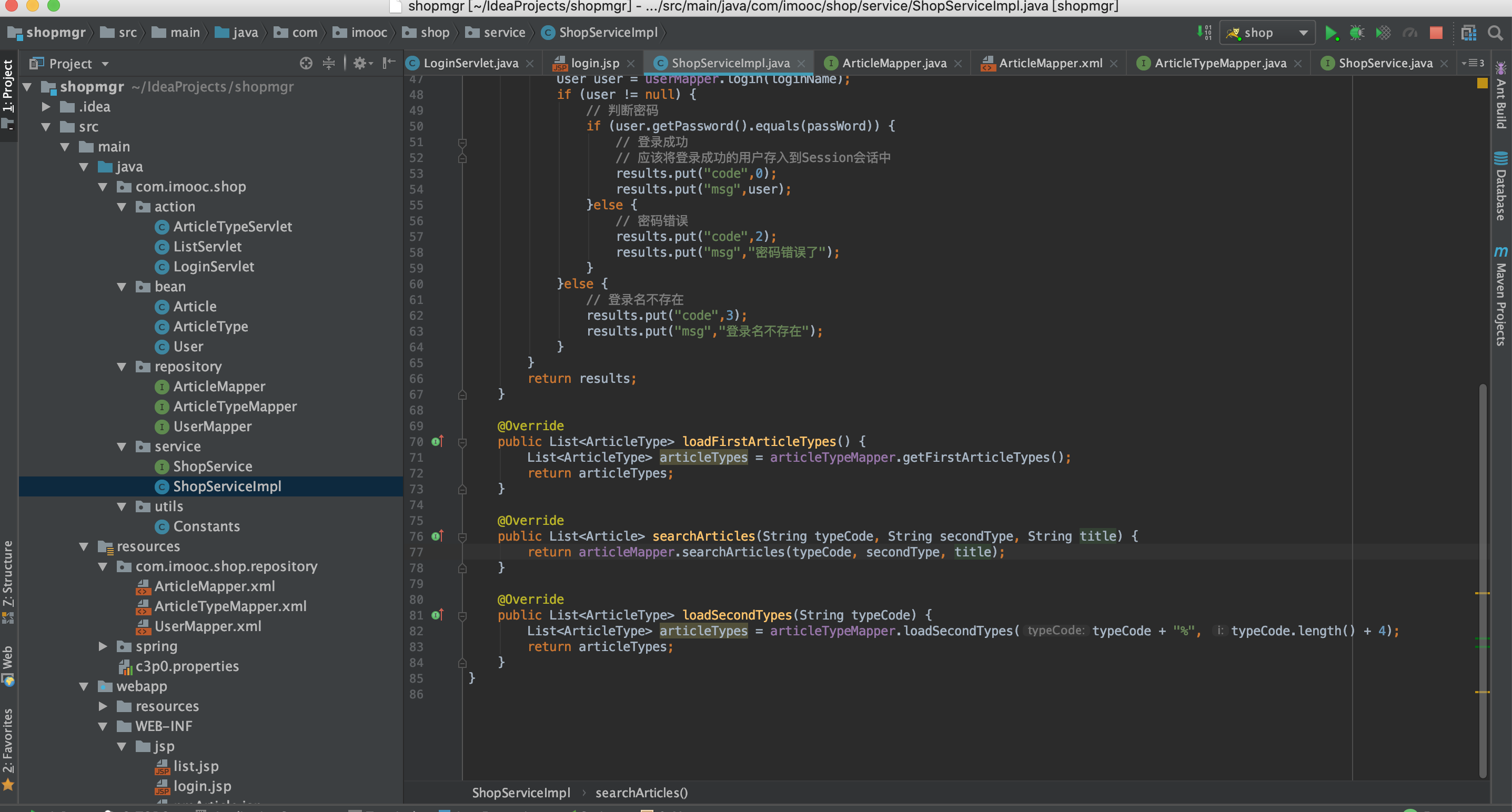Click the Collapse All icon in Project panel

click(x=329, y=63)
